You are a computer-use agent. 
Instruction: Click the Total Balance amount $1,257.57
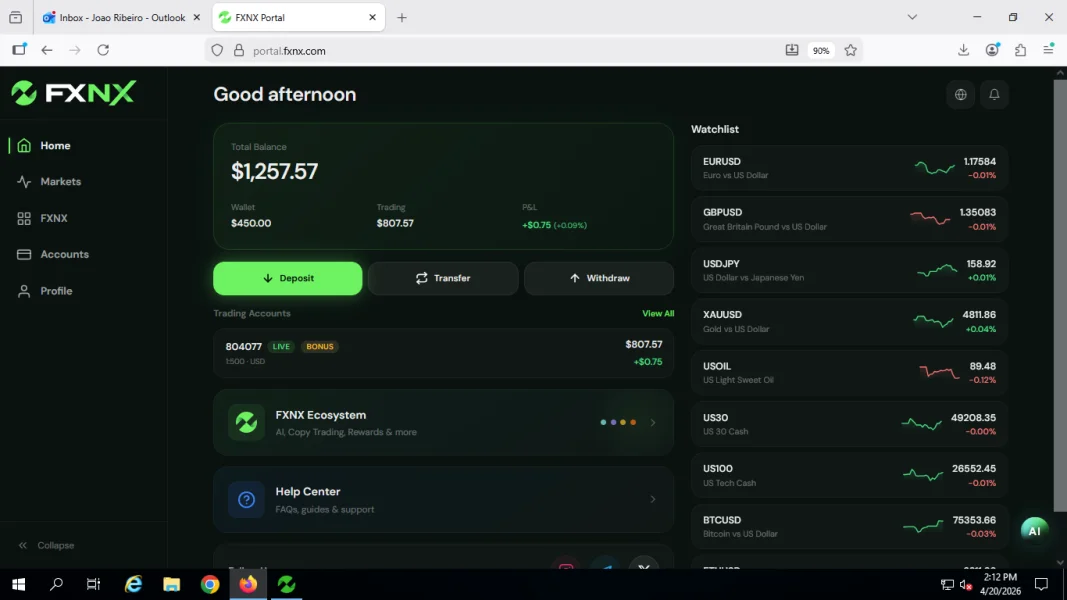(x=274, y=171)
